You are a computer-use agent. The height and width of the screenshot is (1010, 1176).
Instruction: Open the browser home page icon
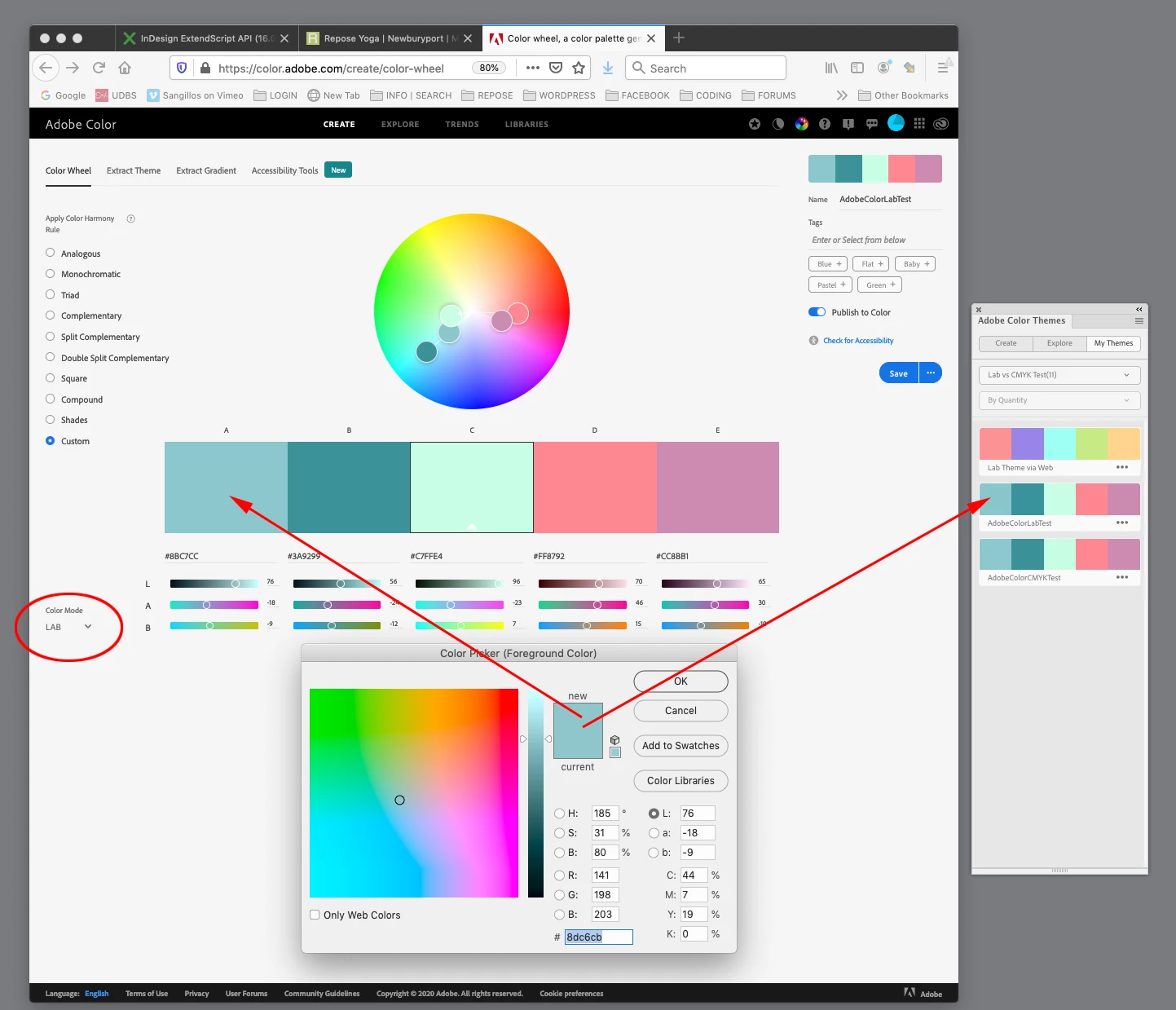pyautogui.click(x=125, y=68)
